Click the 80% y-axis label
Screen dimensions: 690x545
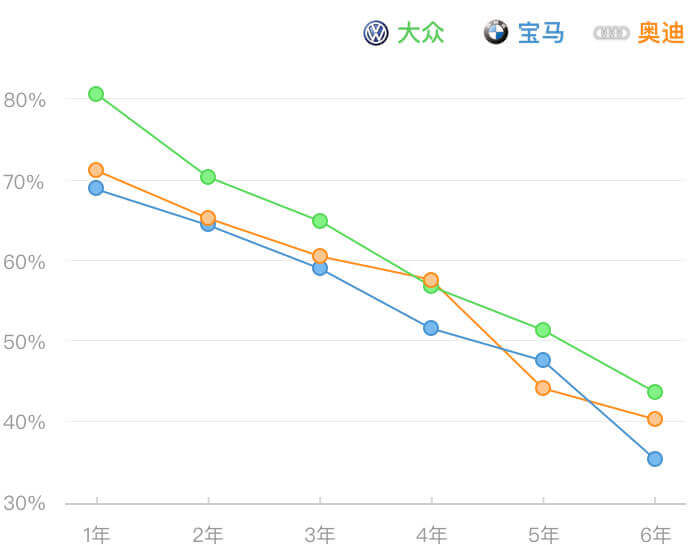25,100
